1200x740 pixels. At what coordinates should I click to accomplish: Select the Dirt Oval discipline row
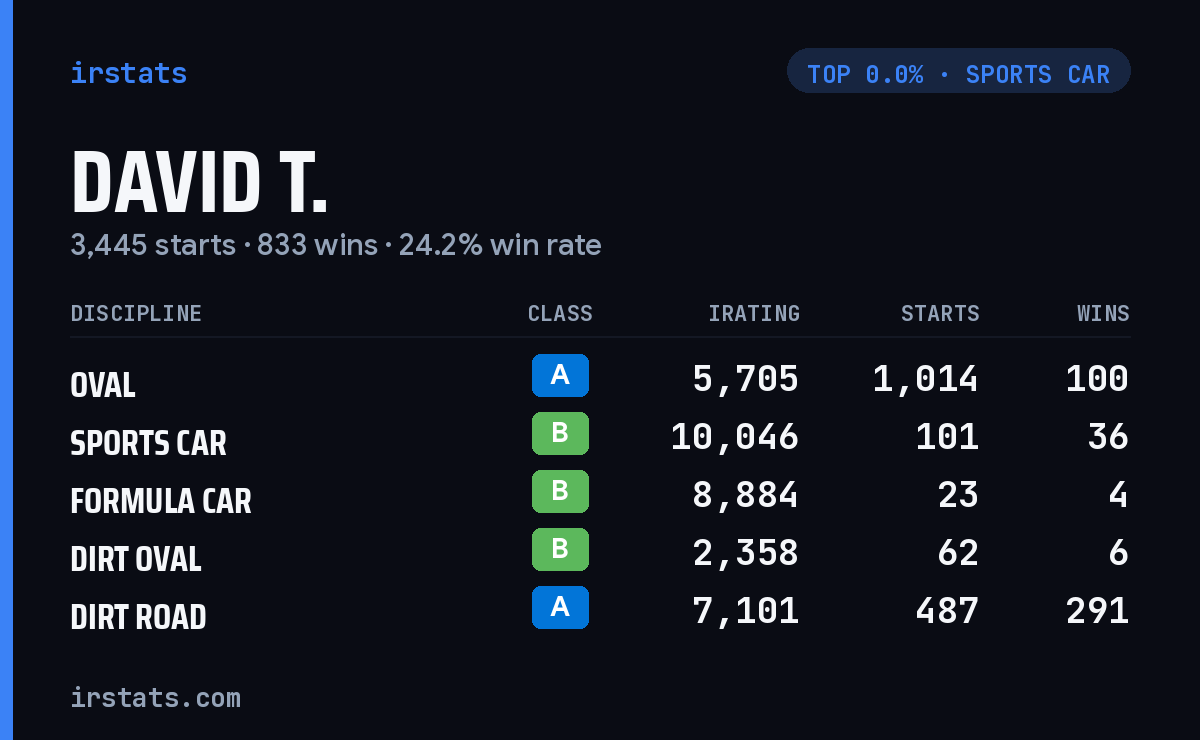600,553
